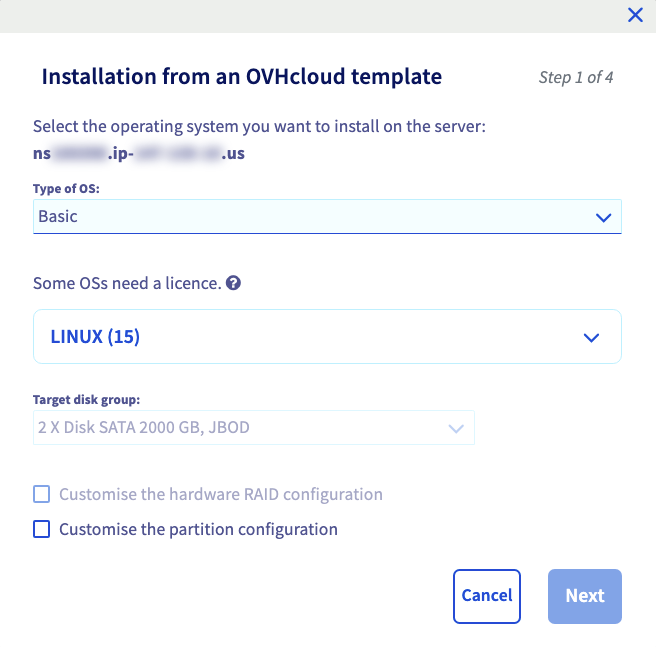Image resolution: width=656 pixels, height=647 pixels.
Task: Click the chevron arrow in the disk group field
Action: 456,428
